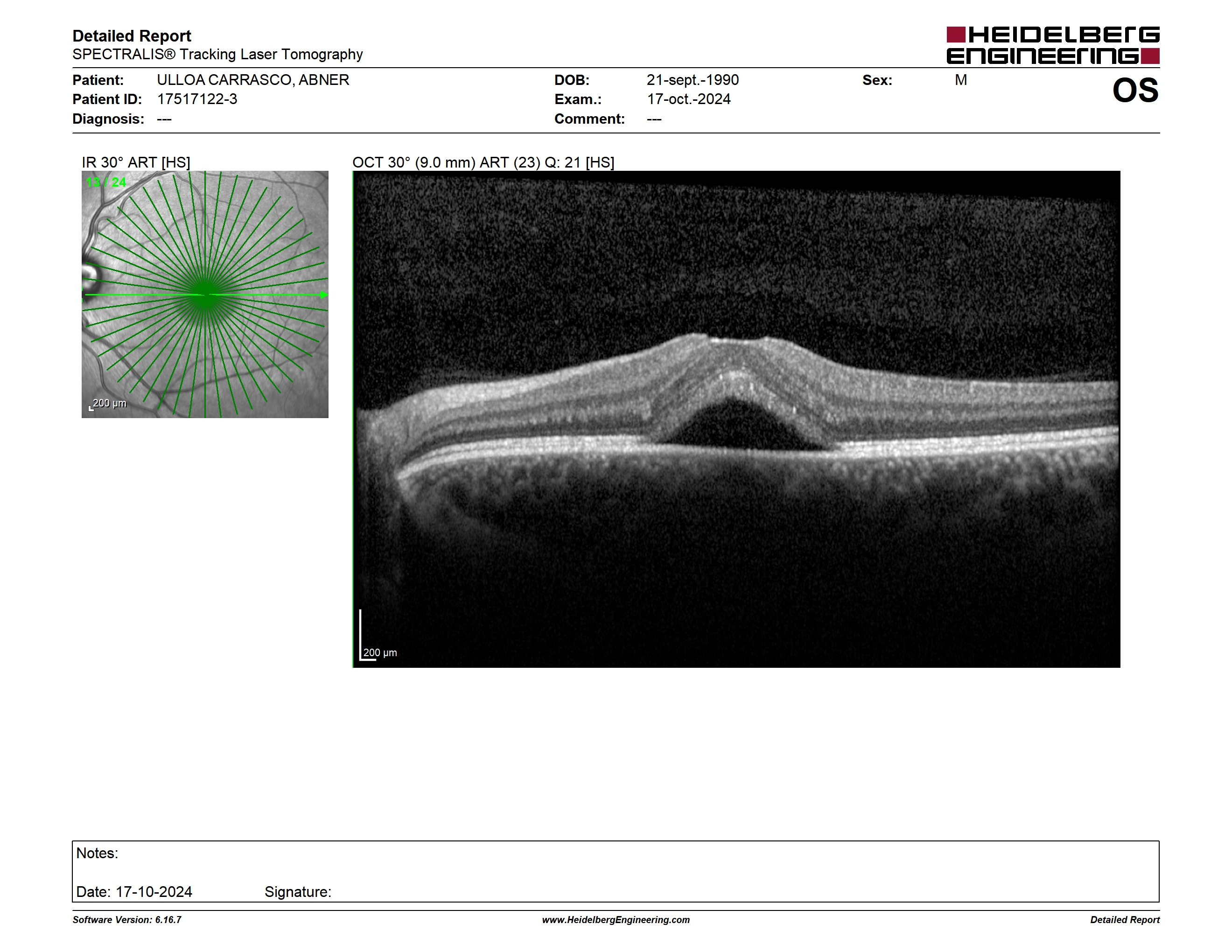Click the Heidelberg Engineering logo

[x=1053, y=45]
